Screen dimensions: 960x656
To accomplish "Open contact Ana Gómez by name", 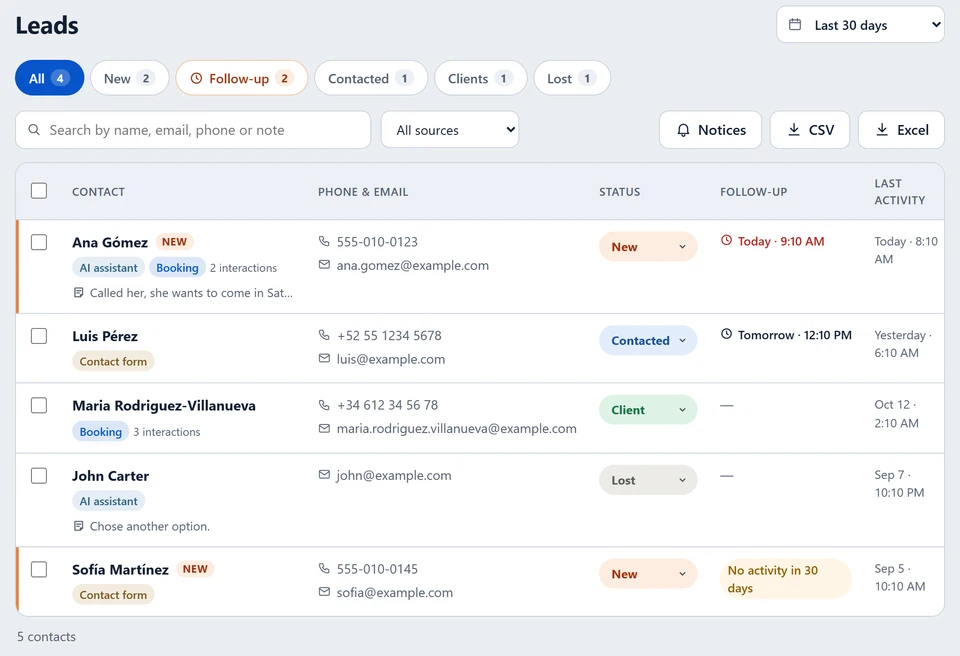I will 110,243.
